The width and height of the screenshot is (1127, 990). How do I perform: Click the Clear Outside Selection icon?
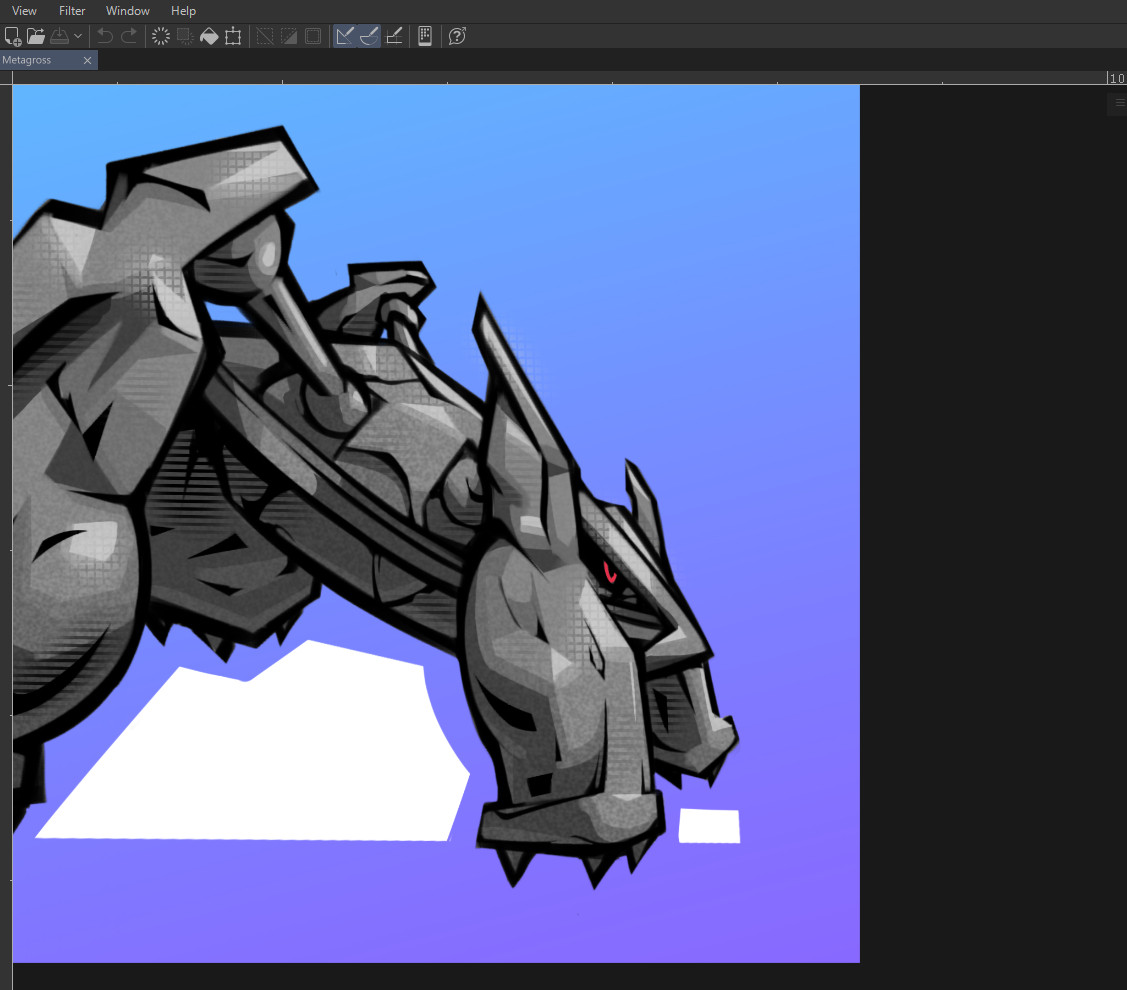[185, 36]
